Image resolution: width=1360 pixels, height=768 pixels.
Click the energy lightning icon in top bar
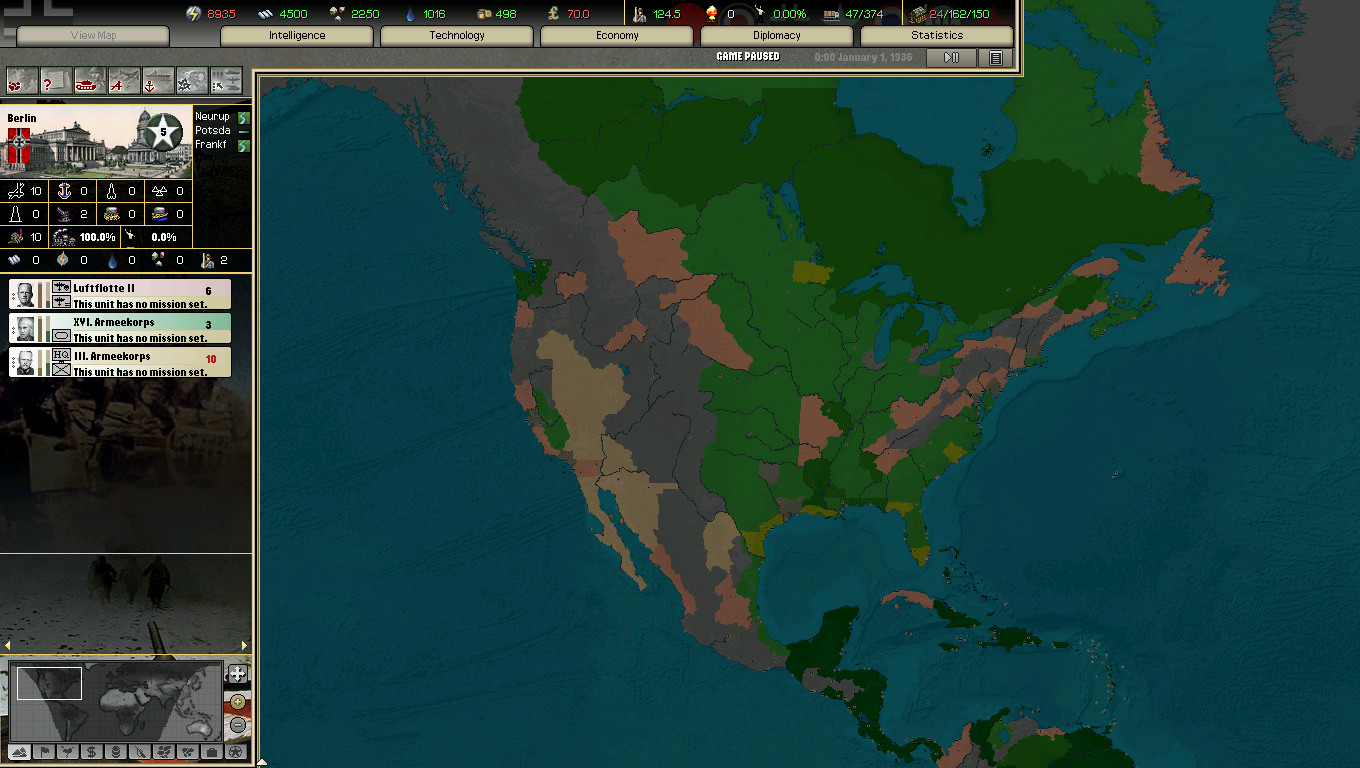[194, 13]
